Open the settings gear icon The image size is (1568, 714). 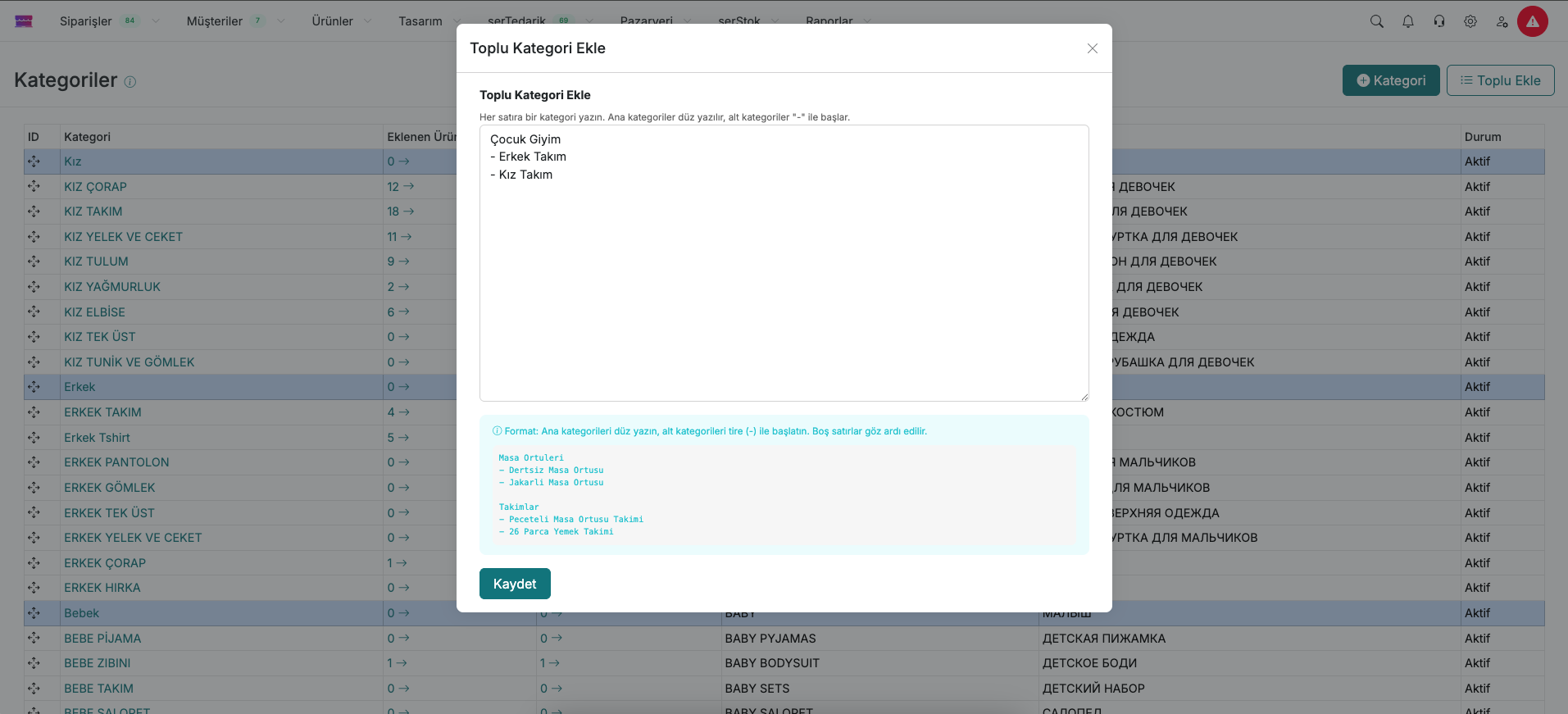pos(1470,21)
